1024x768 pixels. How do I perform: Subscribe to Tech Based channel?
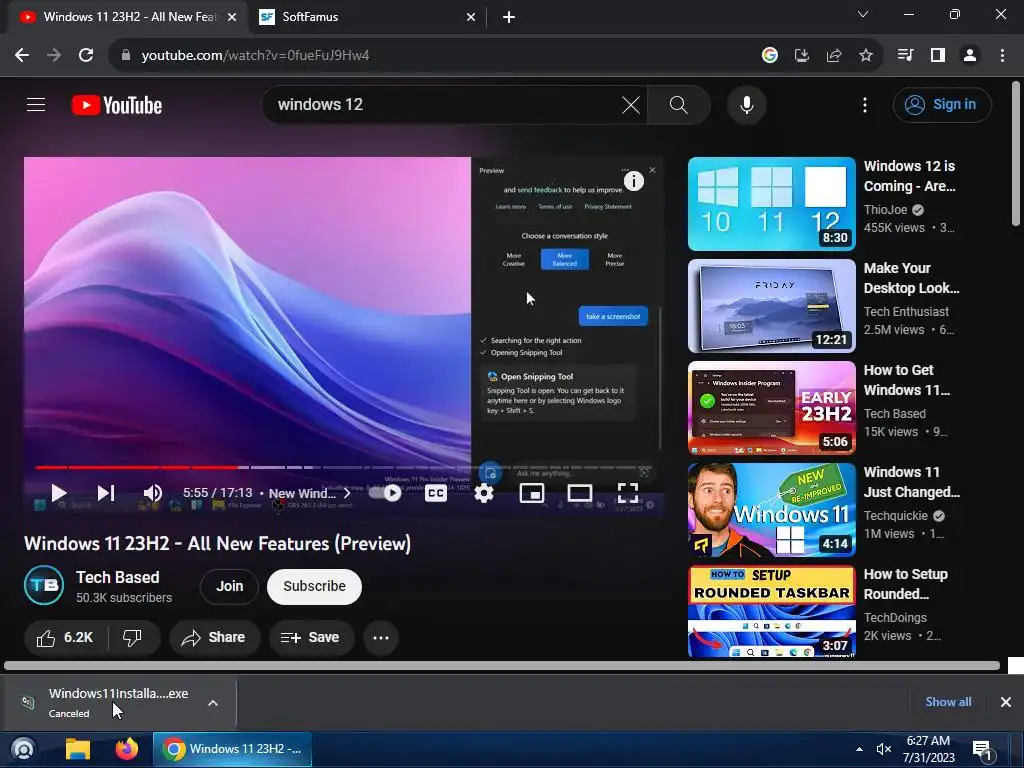[x=314, y=586]
